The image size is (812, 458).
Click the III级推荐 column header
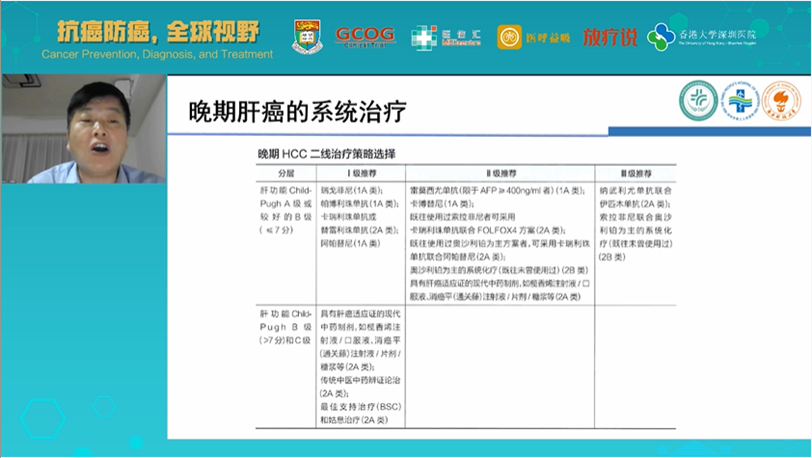pos(635,173)
